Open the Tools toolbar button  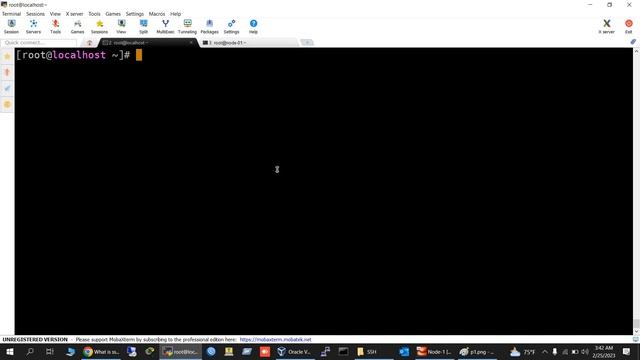coord(56,27)
